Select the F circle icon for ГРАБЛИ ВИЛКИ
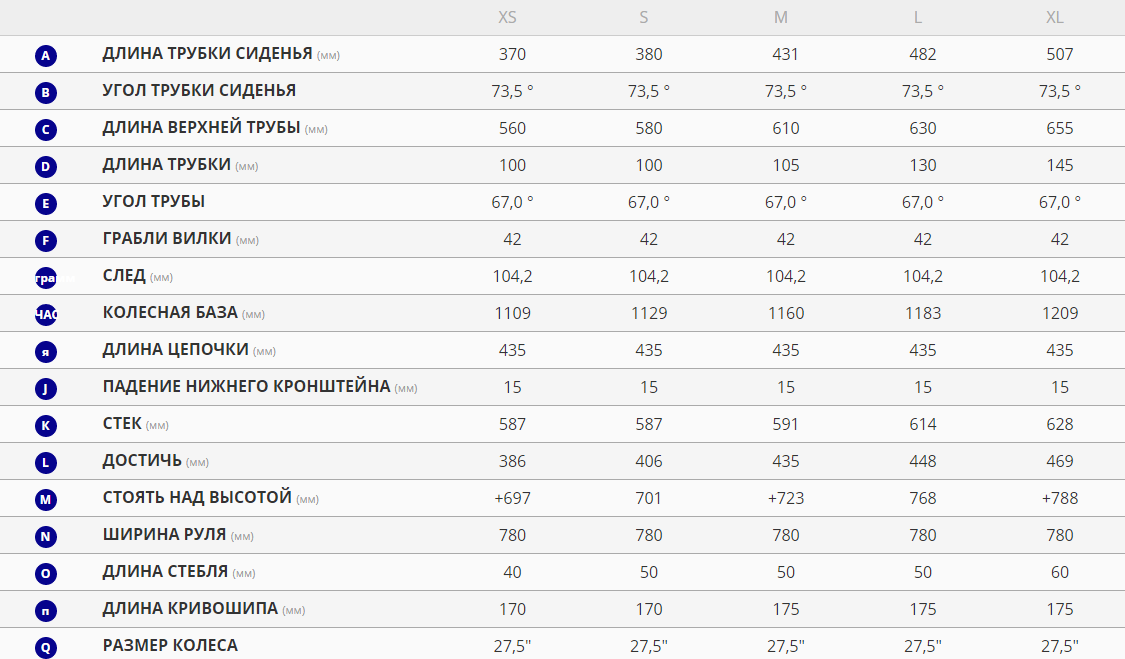The width and height of the screenshot is (1125, 659). [x=46, y=240]
